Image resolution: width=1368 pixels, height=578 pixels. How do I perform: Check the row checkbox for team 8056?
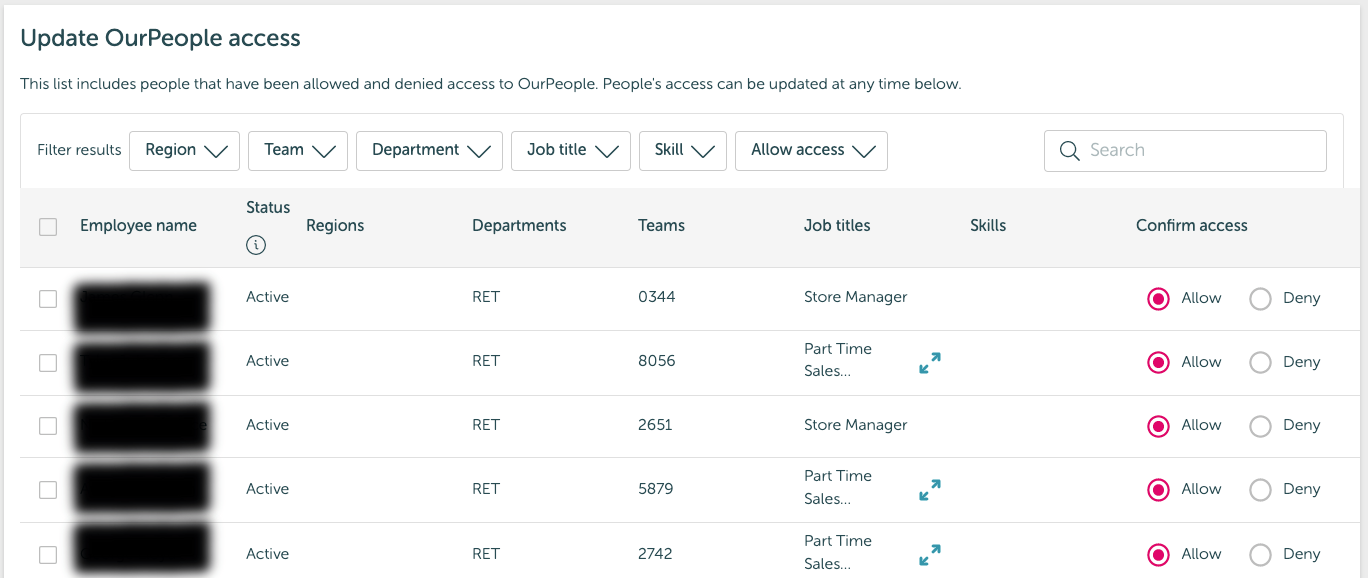pos(48,363)
